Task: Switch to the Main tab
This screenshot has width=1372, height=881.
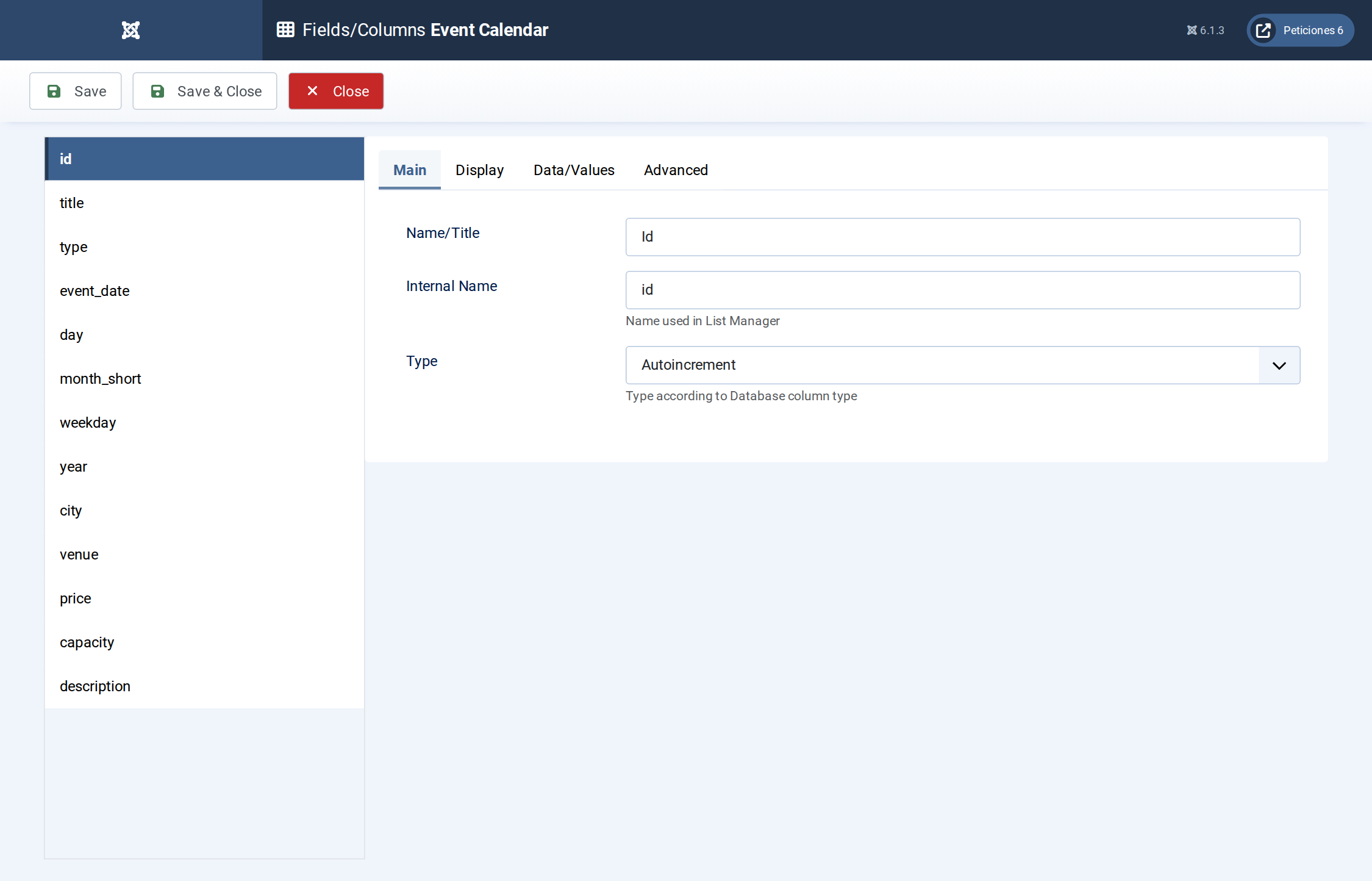Action: point(410,170)
